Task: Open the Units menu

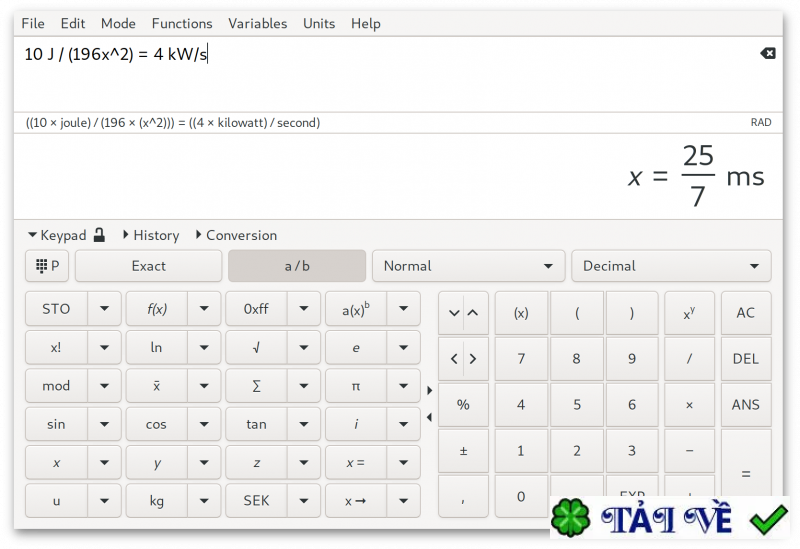Action: coord(319,23)
